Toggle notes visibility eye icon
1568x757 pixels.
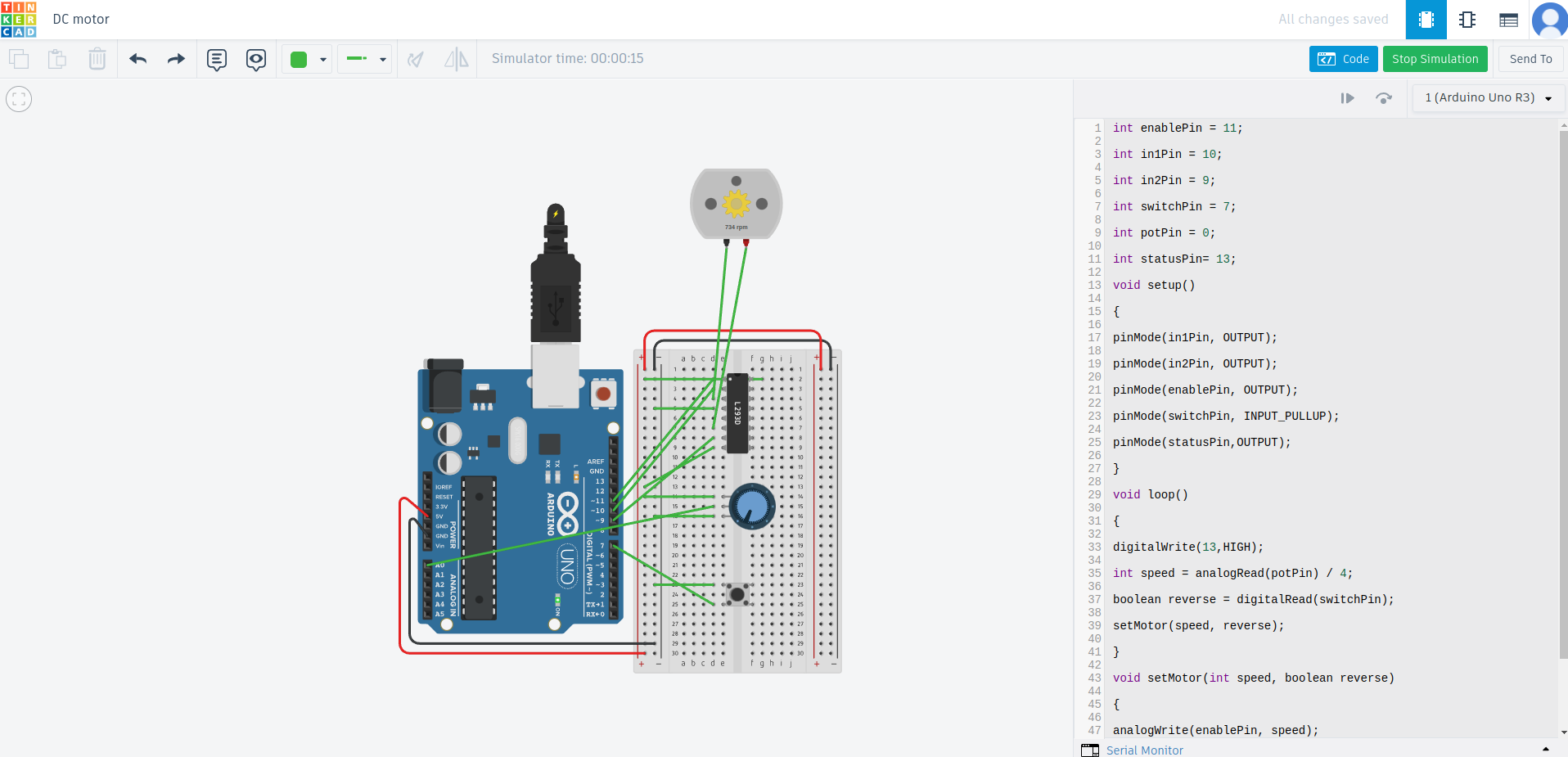(x=256, y=59)
